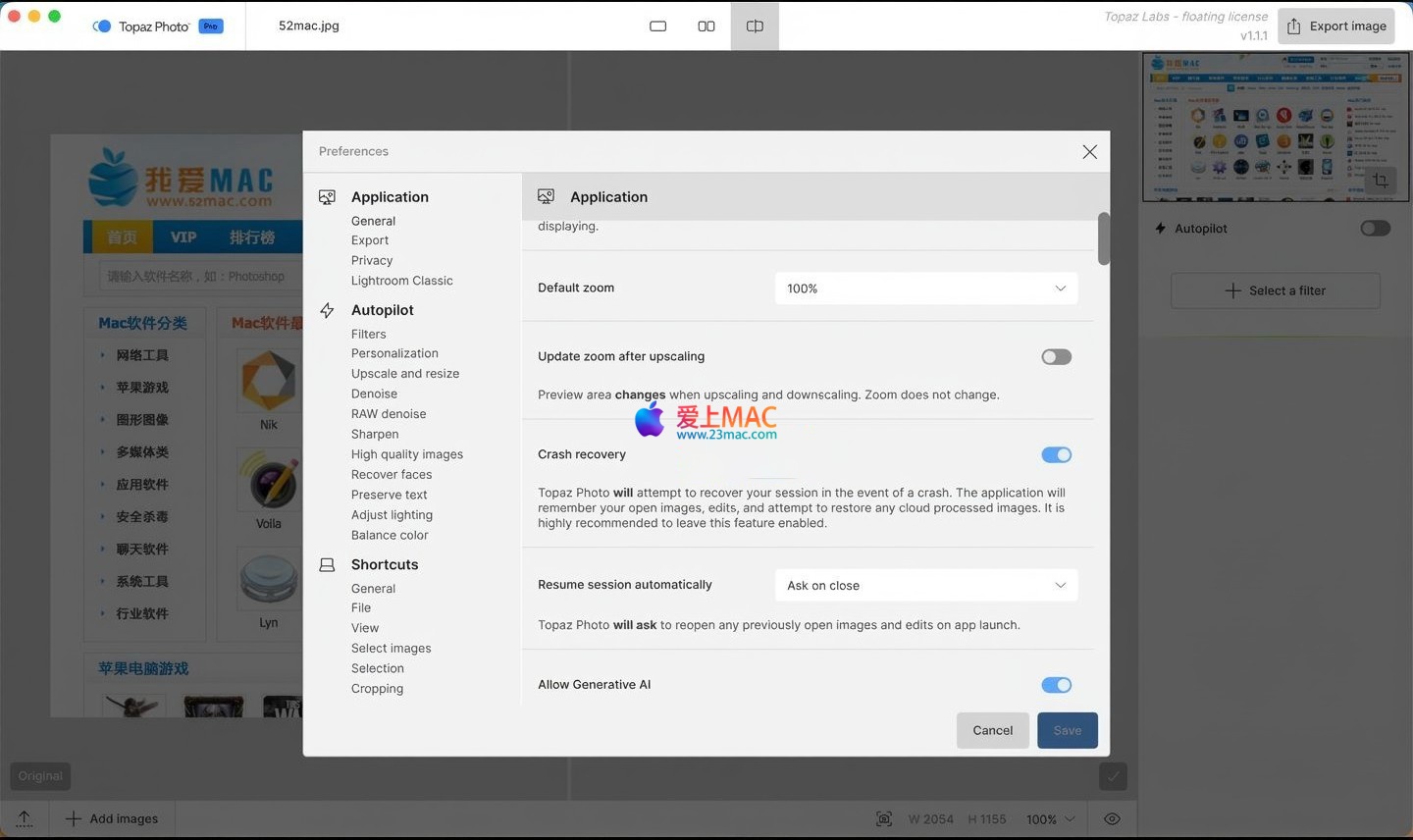Switch to side-by-side view icon
This screenshot has width=1413, height=840.
(x=706, y=26)
